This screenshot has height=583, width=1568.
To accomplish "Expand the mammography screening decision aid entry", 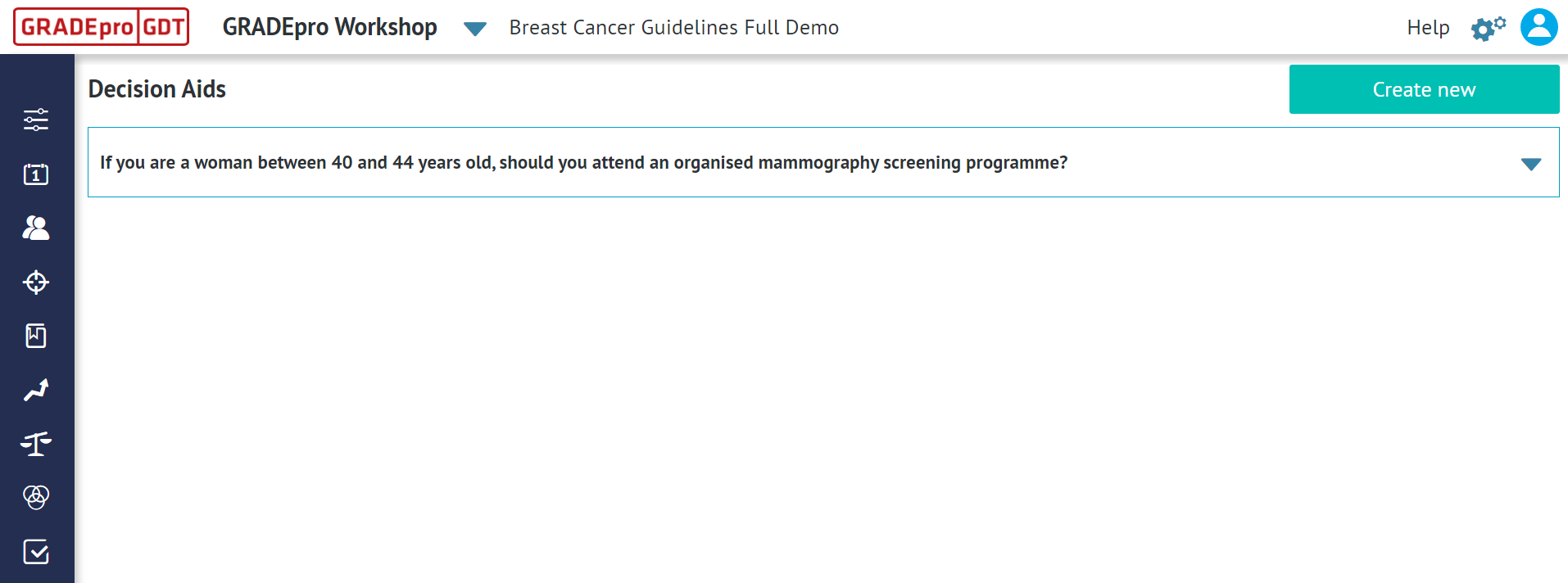I will point(1531,163).
